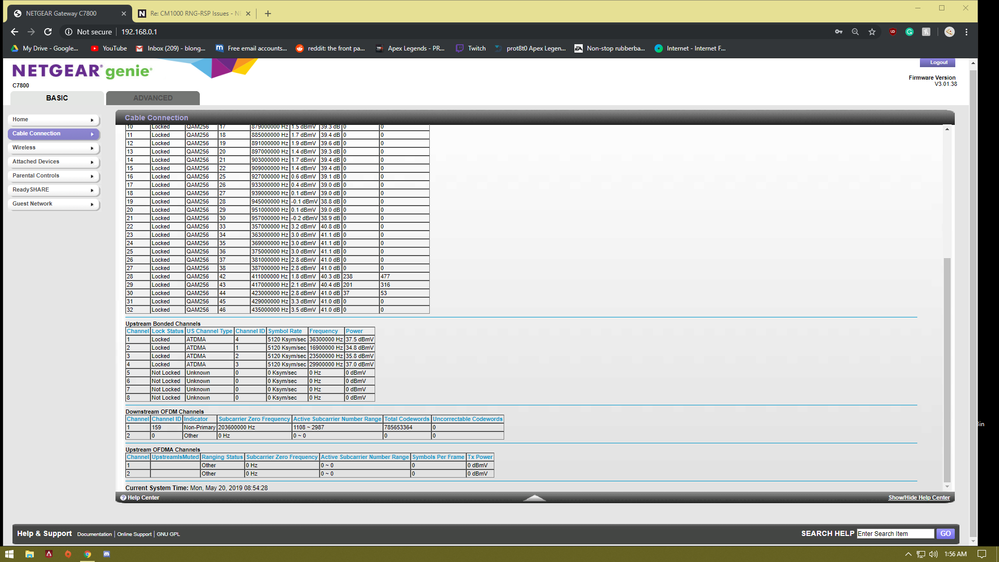999x562 pixels.
Task: Expand help panel with up triangle
Action: click(x=535, y=498)
